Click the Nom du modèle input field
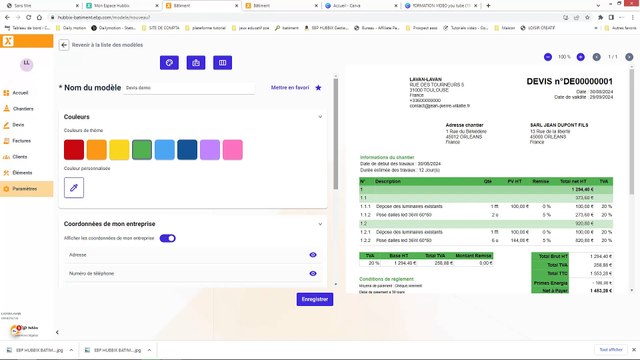This screenshot has height=360, width=640. (x=189, y=88)
